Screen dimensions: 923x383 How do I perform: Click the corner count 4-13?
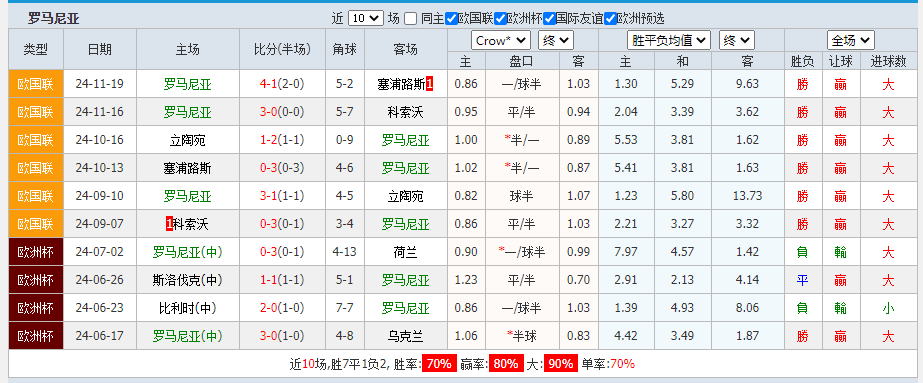pos(345,252)
